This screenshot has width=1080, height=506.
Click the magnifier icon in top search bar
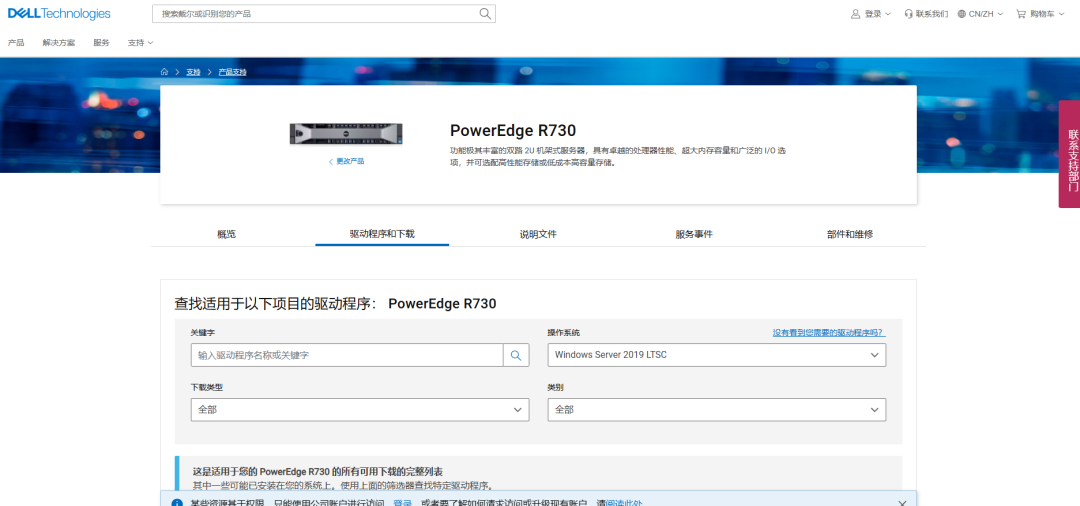click(x=485, y=14)
